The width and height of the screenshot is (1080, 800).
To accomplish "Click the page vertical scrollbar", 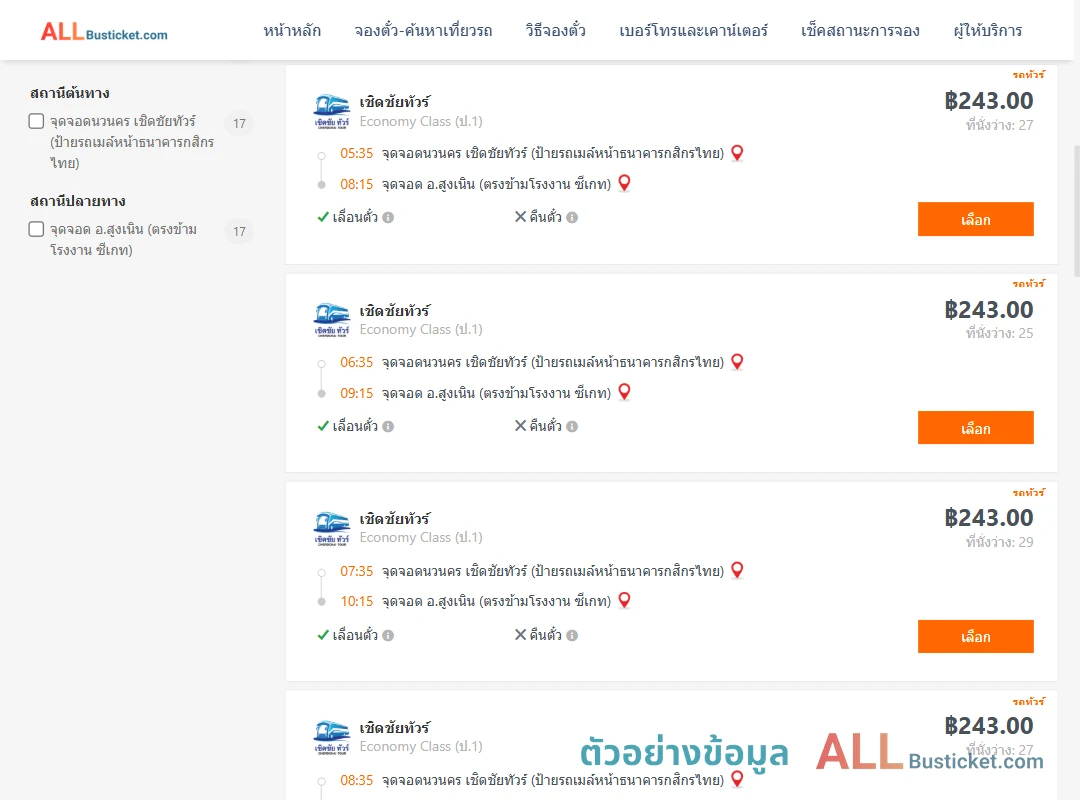I will (1077, 210).
